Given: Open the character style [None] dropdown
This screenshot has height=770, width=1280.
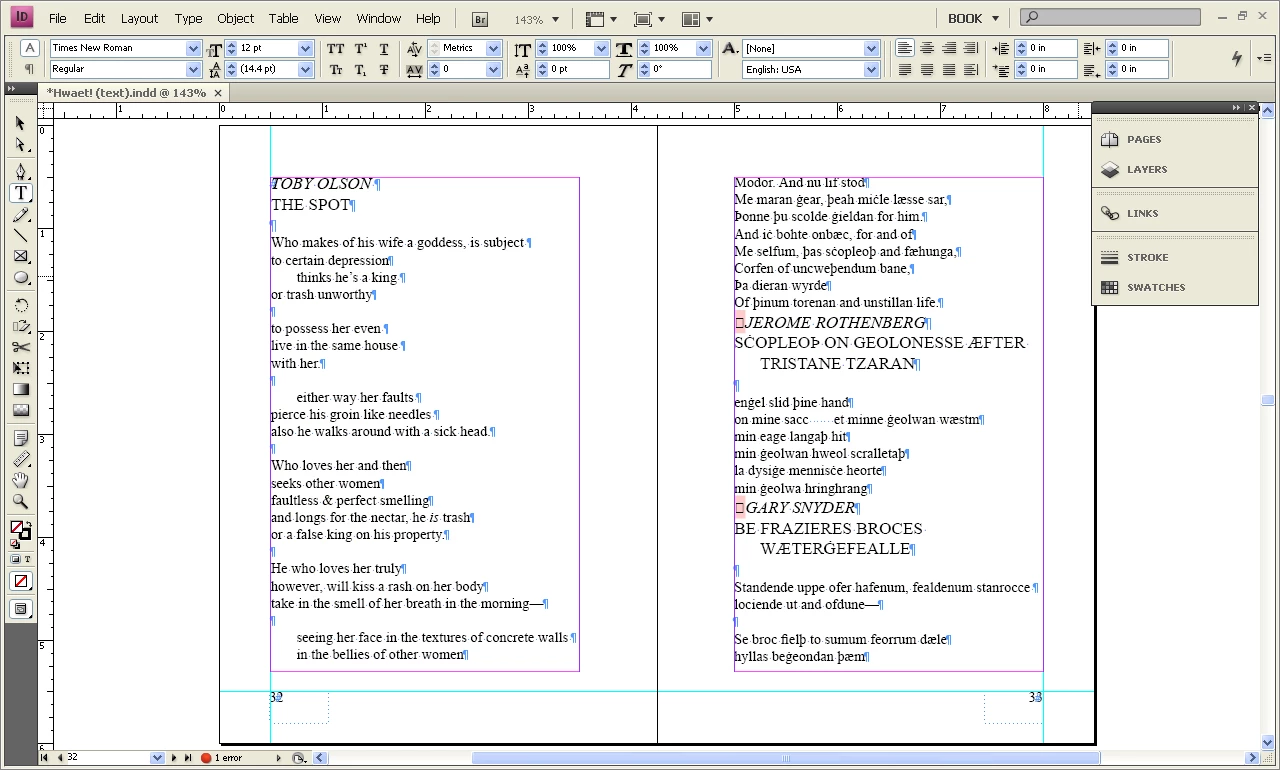Looking at the screenshot, I should pos(871,48).
